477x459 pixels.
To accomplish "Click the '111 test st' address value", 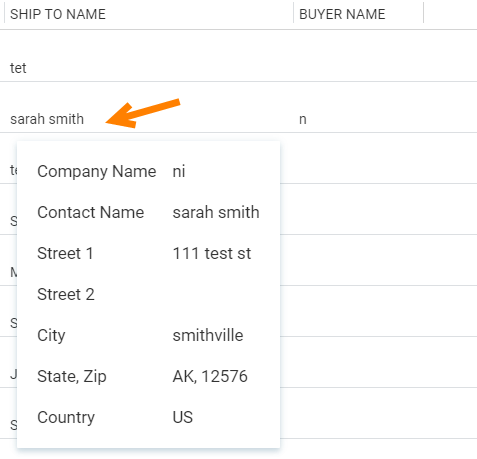I will [212, 253].
